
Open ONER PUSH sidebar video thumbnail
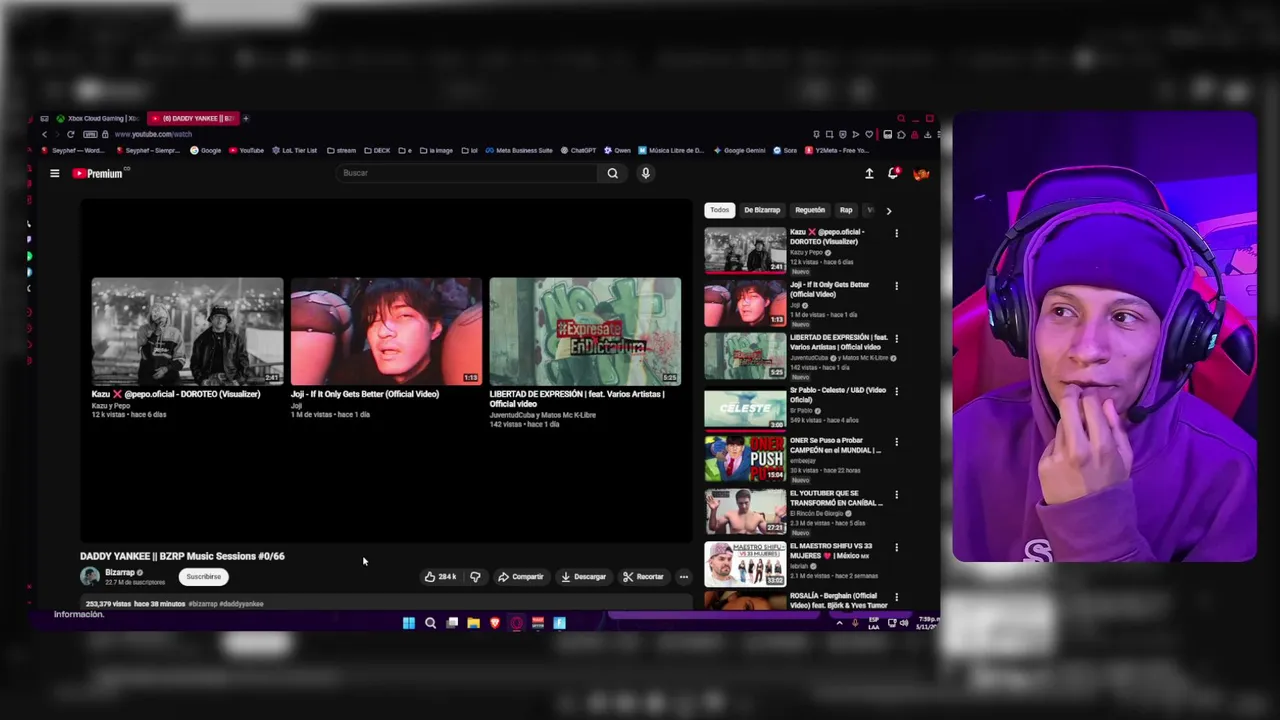(745, 460)
